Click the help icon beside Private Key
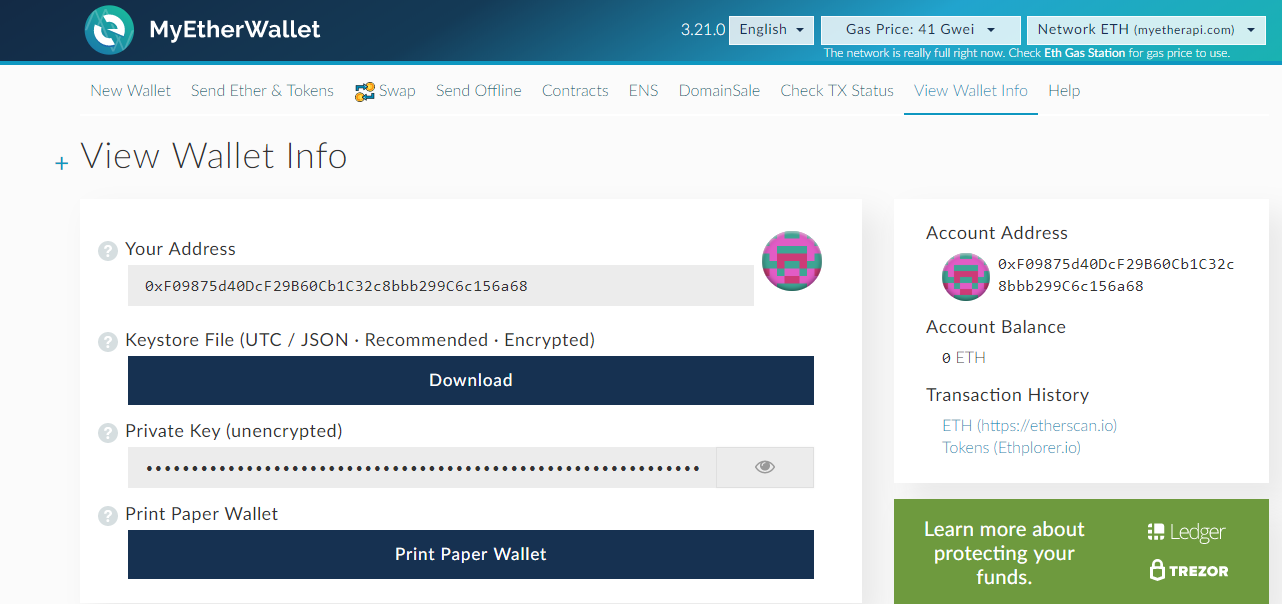This screenshot has width=1282, height=604. (x=108, y=433)
